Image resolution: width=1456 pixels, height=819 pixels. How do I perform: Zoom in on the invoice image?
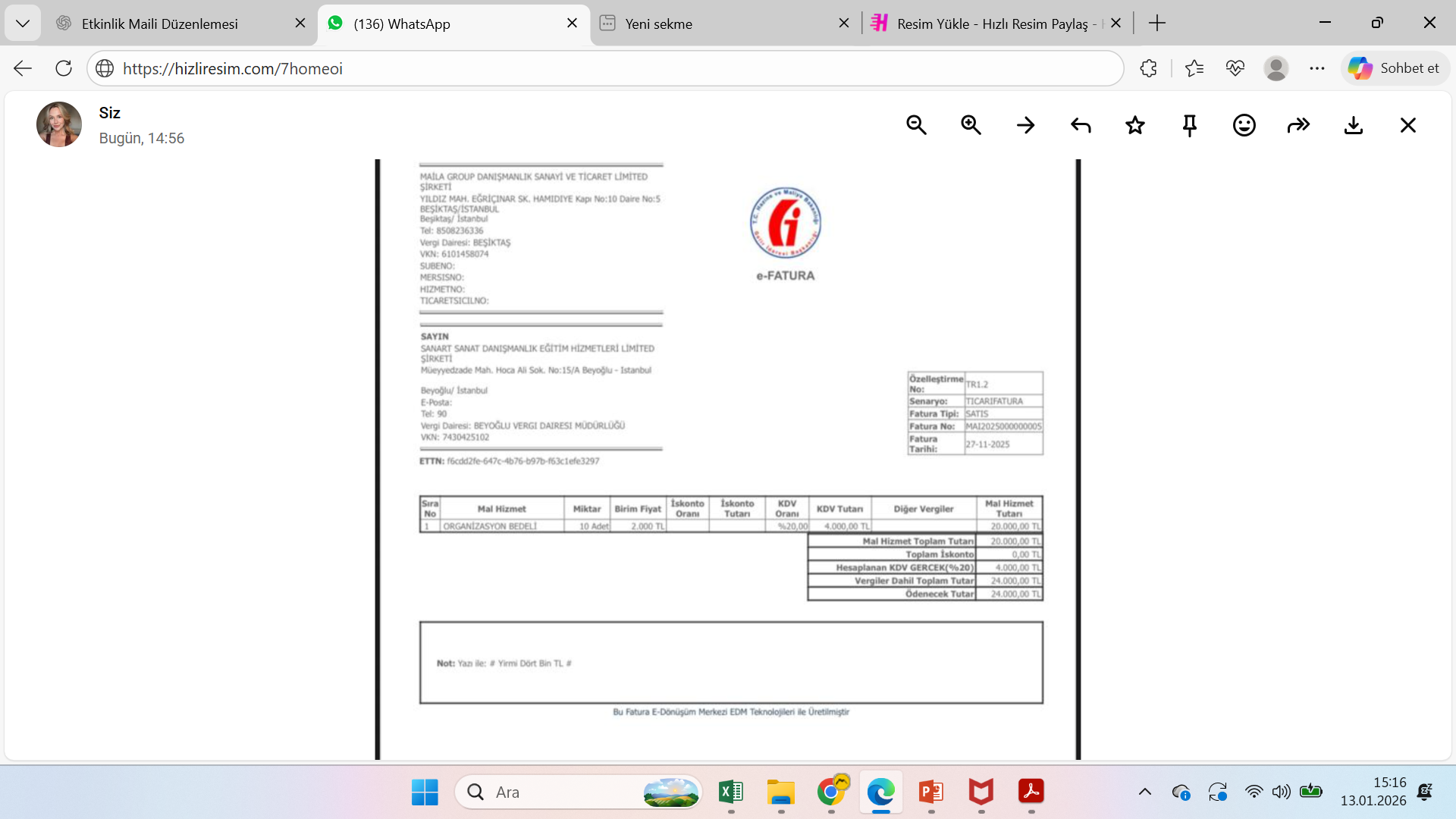click(971, 125)
